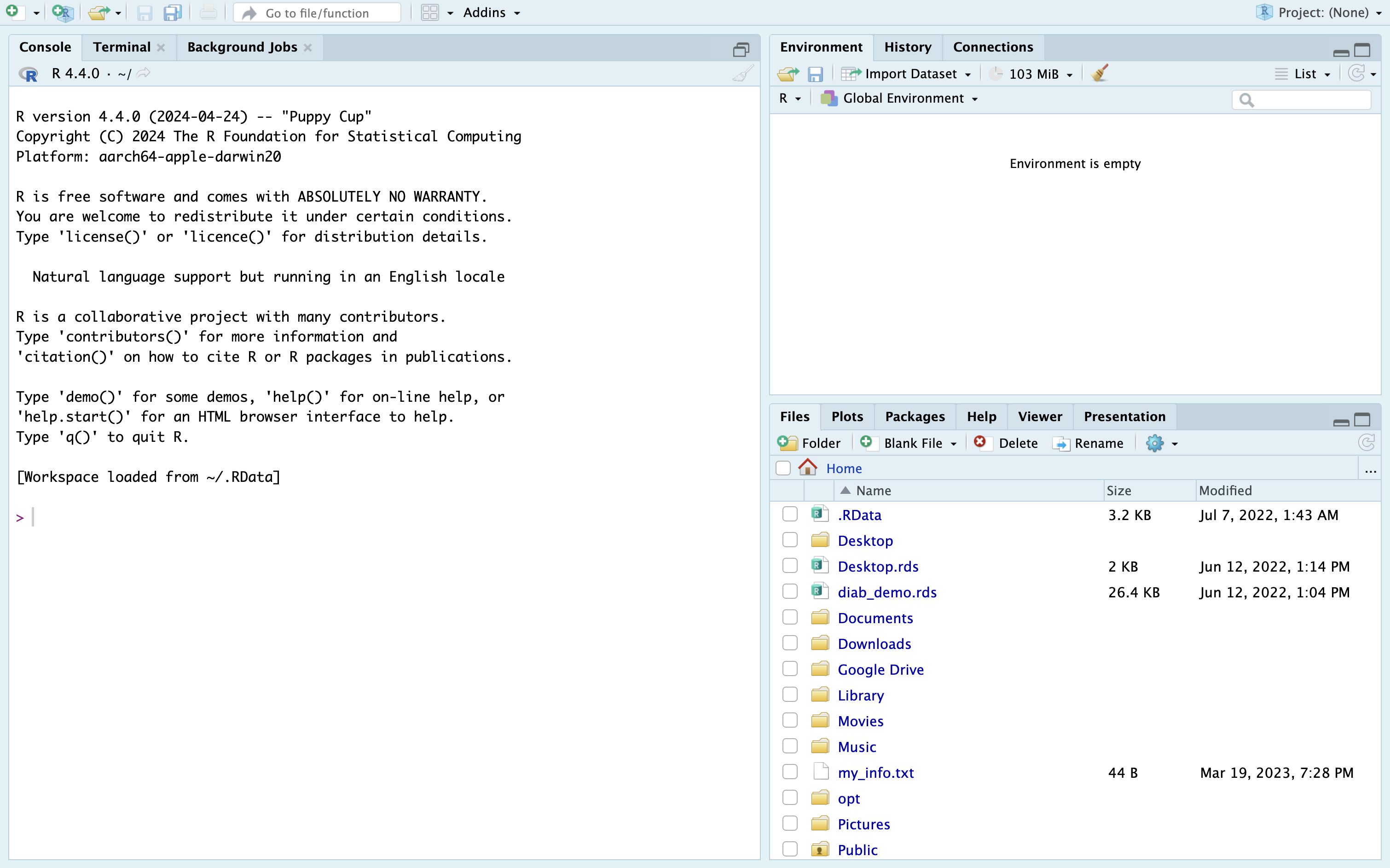The height and width of the screenshot is (868, 1390).
Task: Clear console with the broom icon
Action: coord(743,74)
